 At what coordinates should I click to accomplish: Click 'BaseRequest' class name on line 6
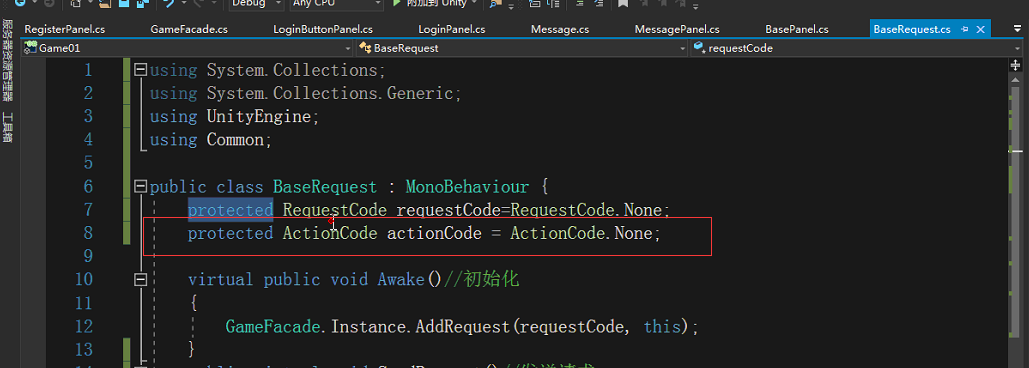coord(325,187)
